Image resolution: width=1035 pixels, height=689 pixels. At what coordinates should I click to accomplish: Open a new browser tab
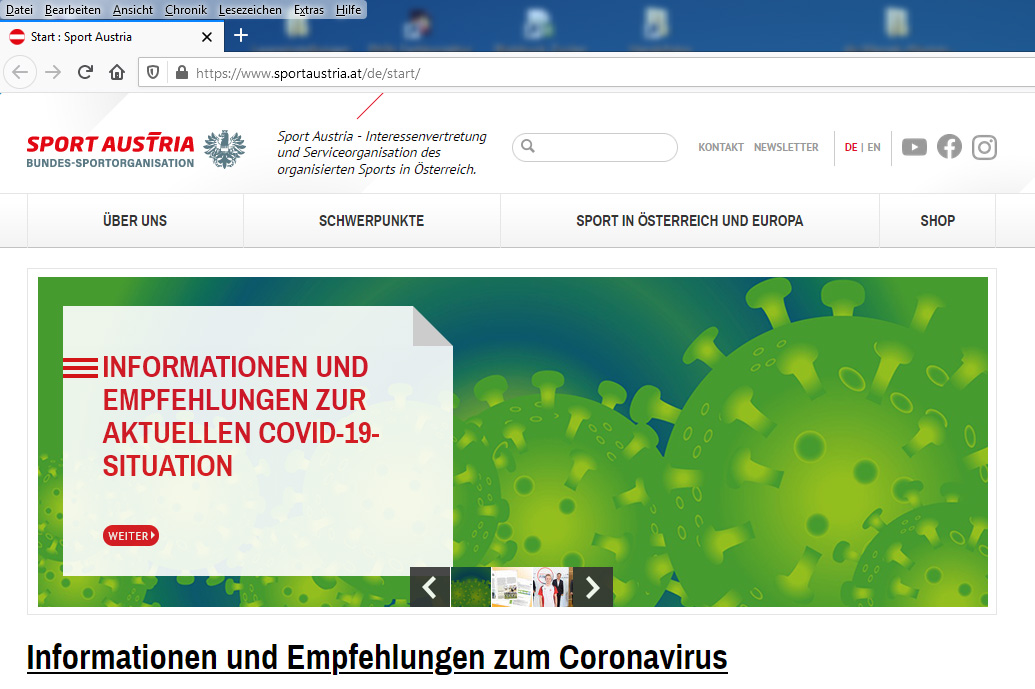[x=241, y=36]
